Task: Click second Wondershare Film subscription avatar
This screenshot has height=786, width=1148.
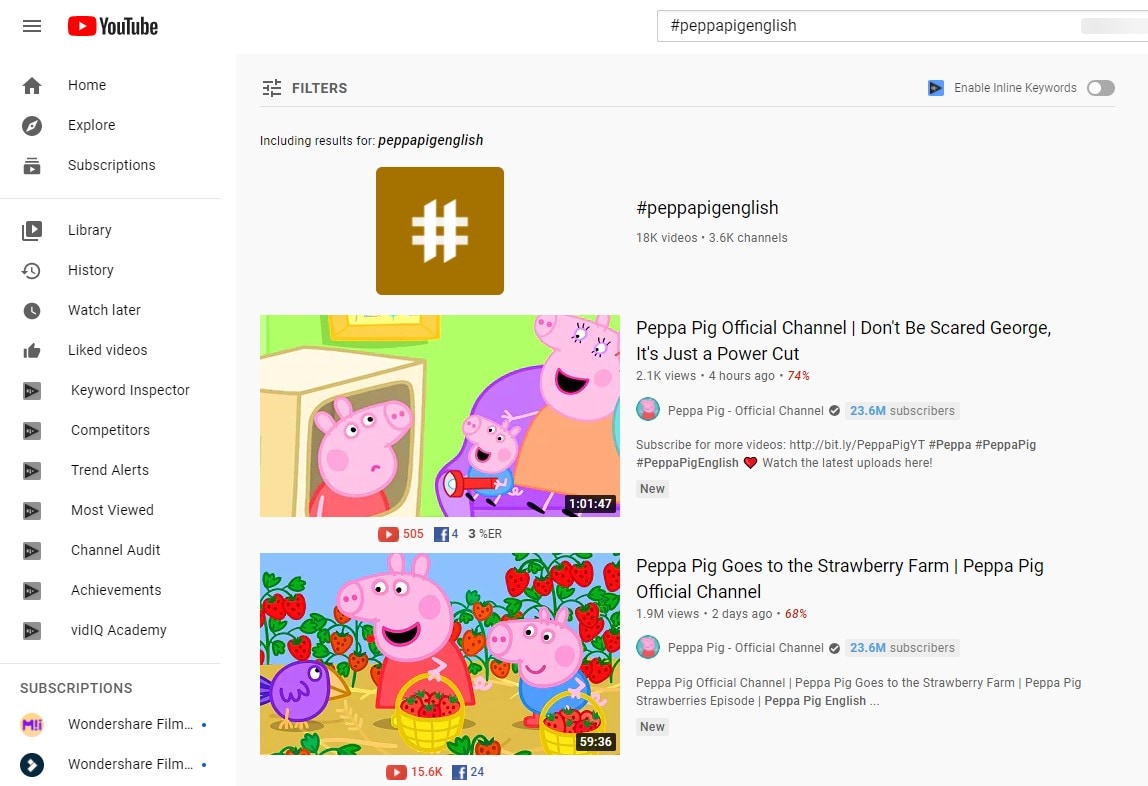Action: click(x=31, y=765)
